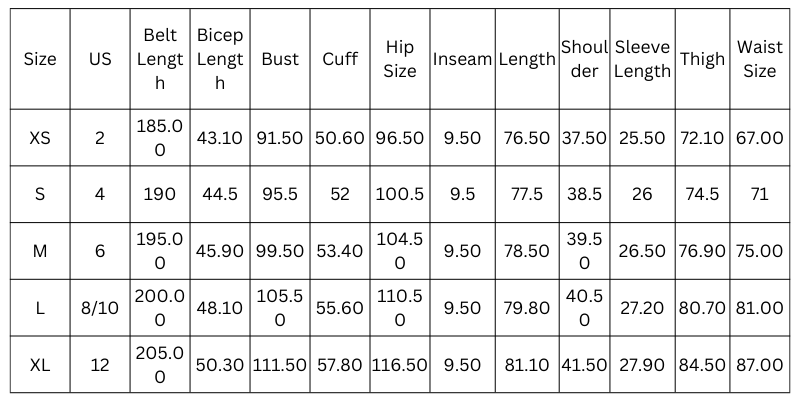The height and width of the screenshot is (400, 800).
Task: Select the XS size row label
Action: 40,138
